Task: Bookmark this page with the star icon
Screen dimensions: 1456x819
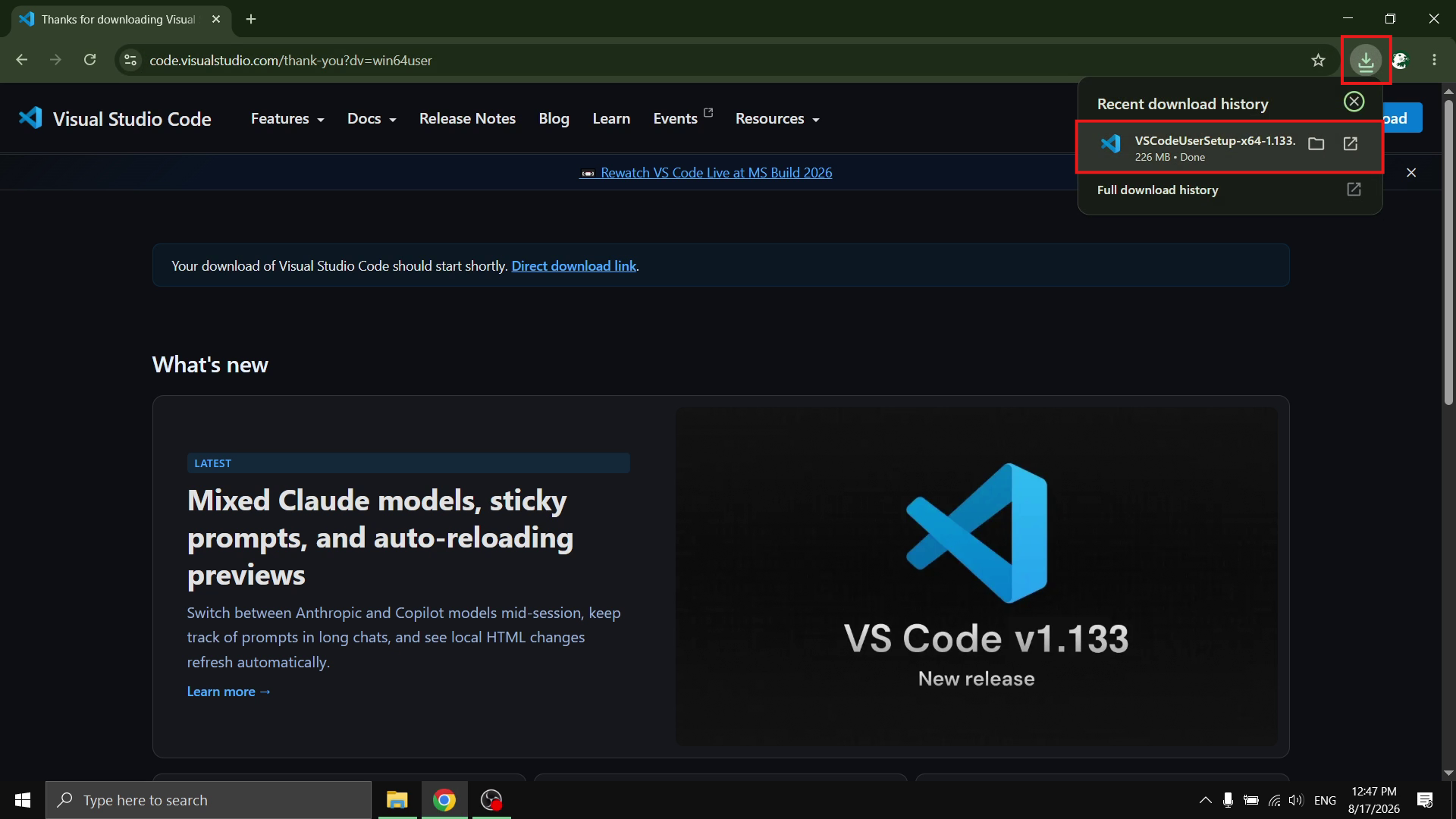Action: tap(1318, 60)
